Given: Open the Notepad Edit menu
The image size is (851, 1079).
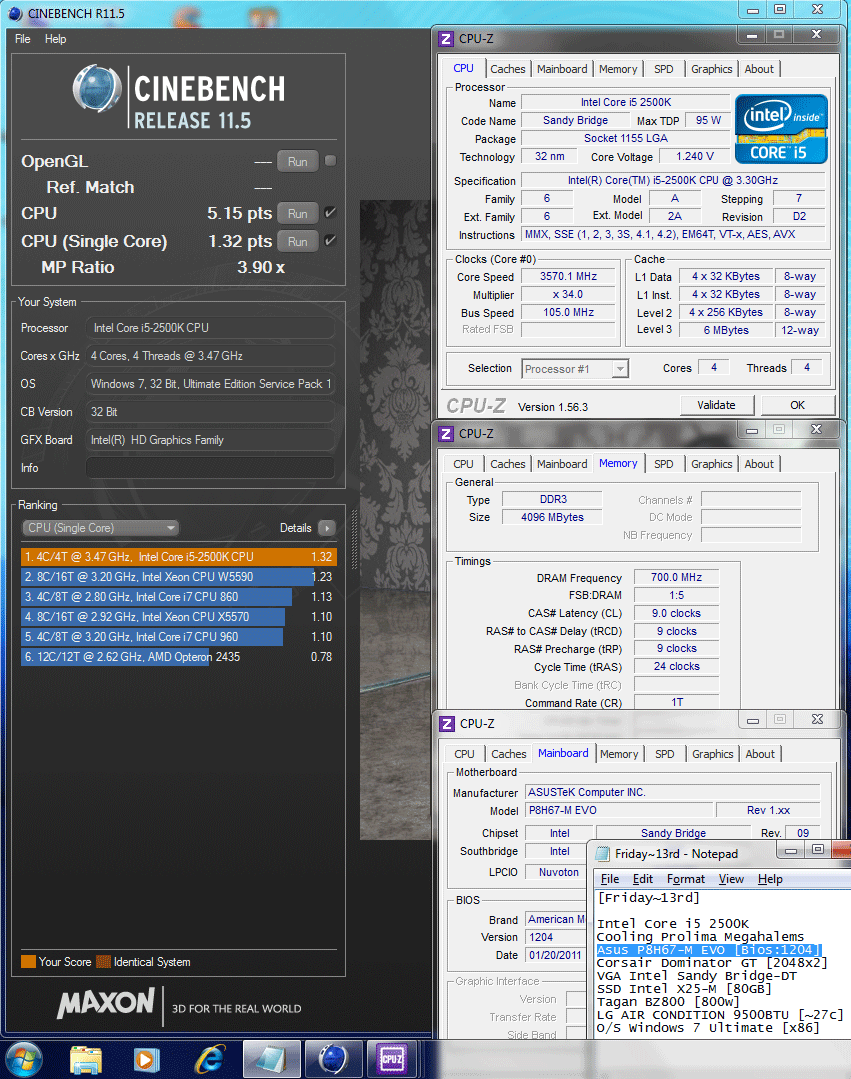Looking at the screenshot, I should pyautogui.click(x=643, y=879).
